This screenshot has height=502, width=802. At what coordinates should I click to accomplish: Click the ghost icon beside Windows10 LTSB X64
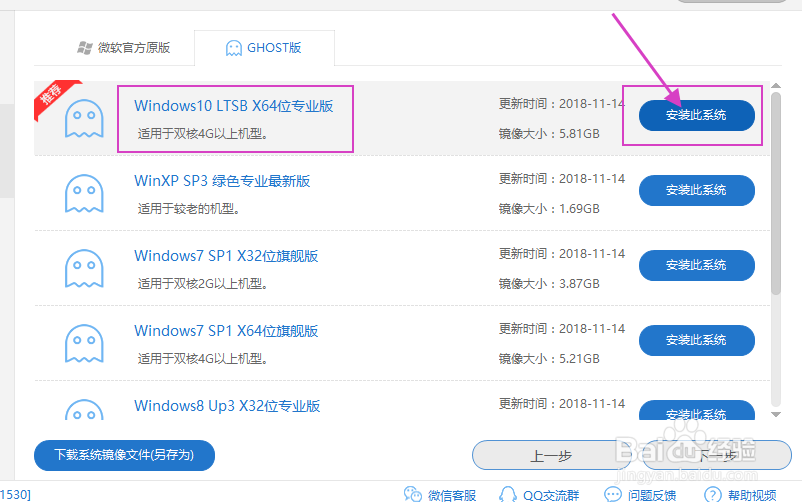tap(84, 118)
